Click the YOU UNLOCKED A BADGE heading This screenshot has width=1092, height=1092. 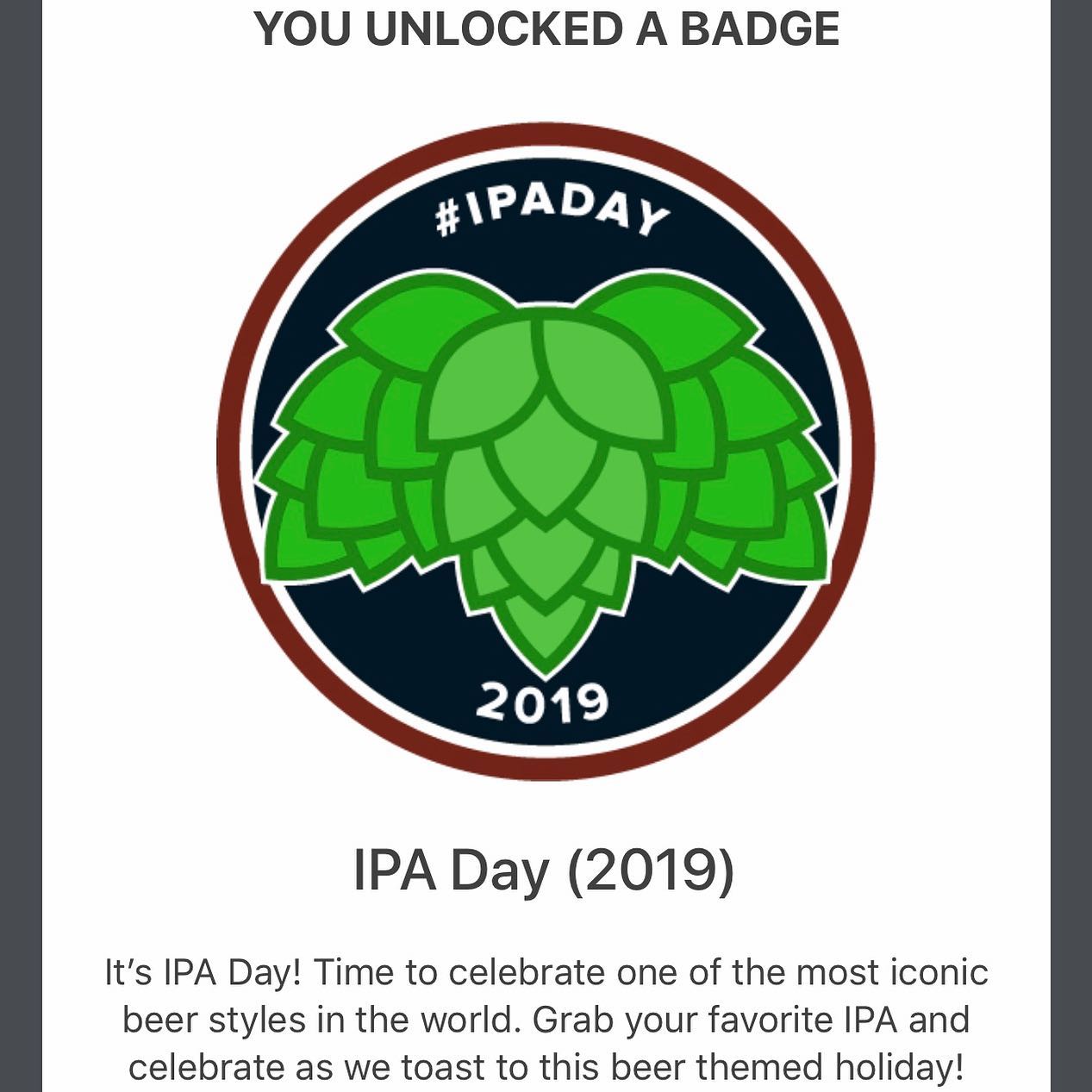click(546, 28)
